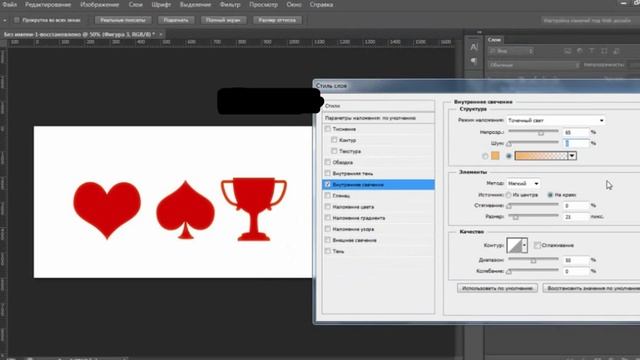Click the contour curve thumbnail
This screenshot has width=640, height=360.
[x=514, y=245]
